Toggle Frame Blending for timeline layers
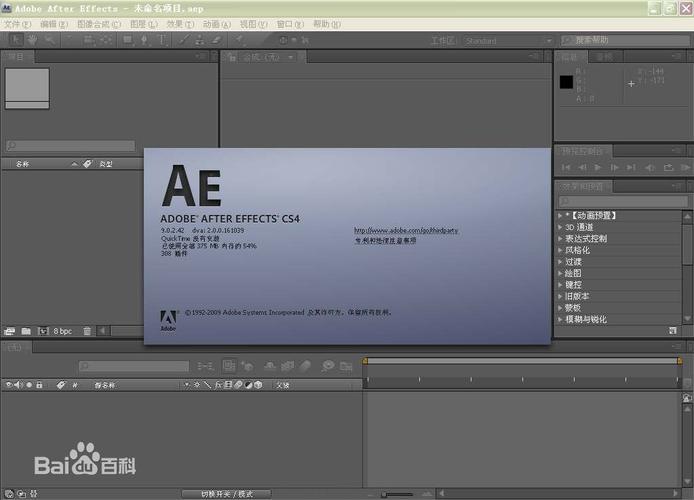 tap(287, 366)
